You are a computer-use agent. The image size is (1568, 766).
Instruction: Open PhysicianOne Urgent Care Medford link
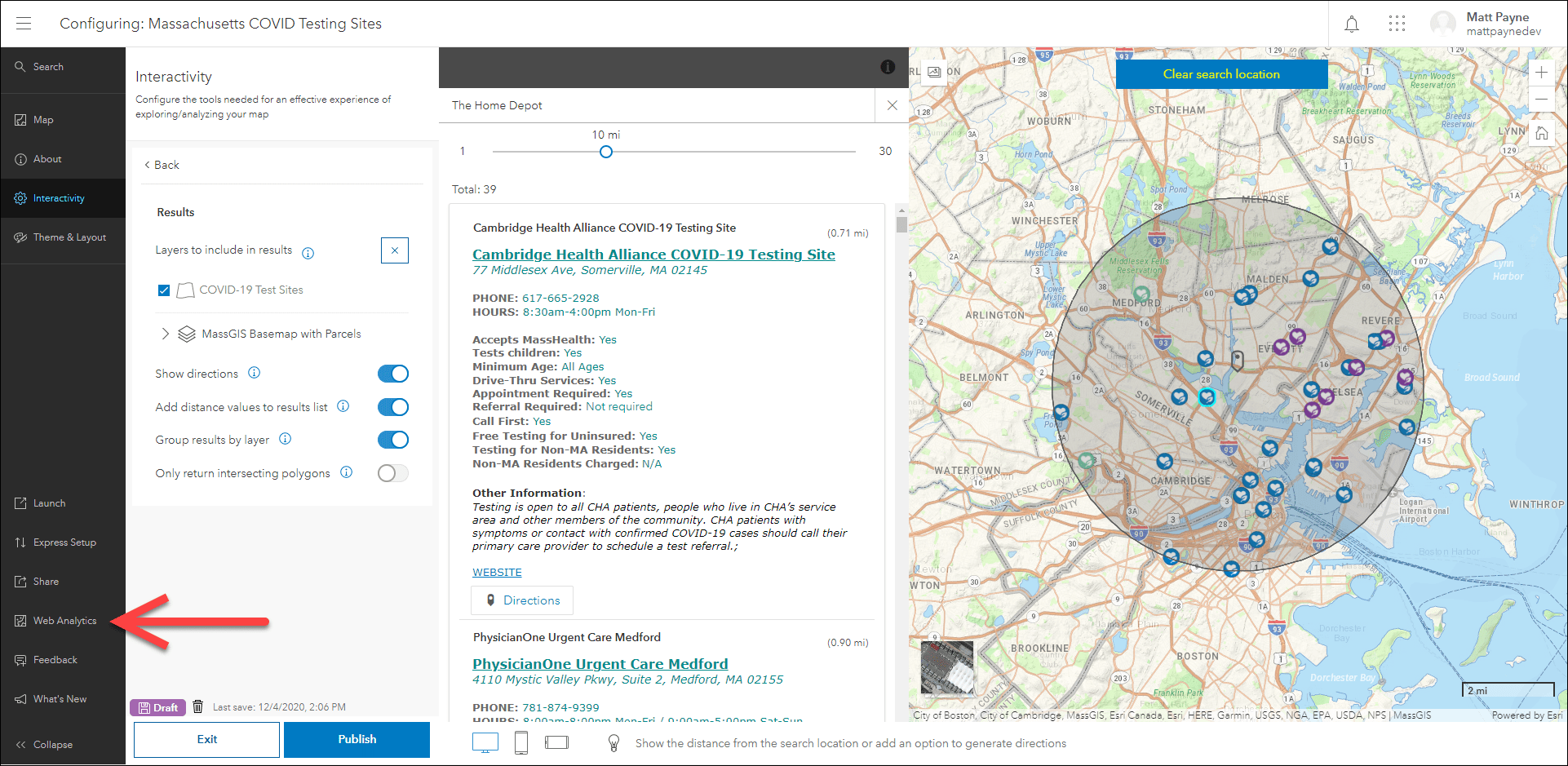click(x=600, y=664)
